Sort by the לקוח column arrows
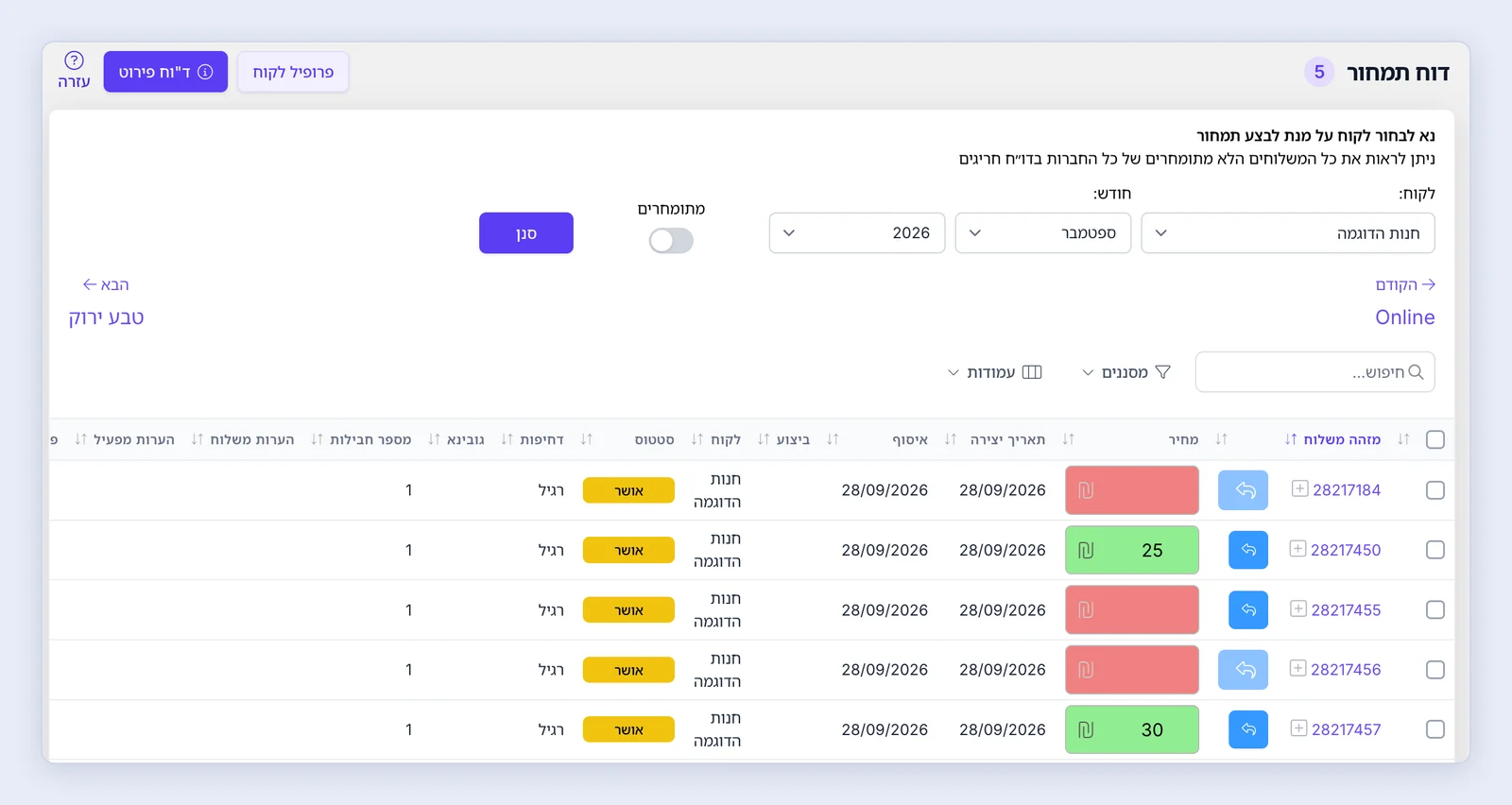Viewport: 1512px width, 805px height. tap(697, 439)
